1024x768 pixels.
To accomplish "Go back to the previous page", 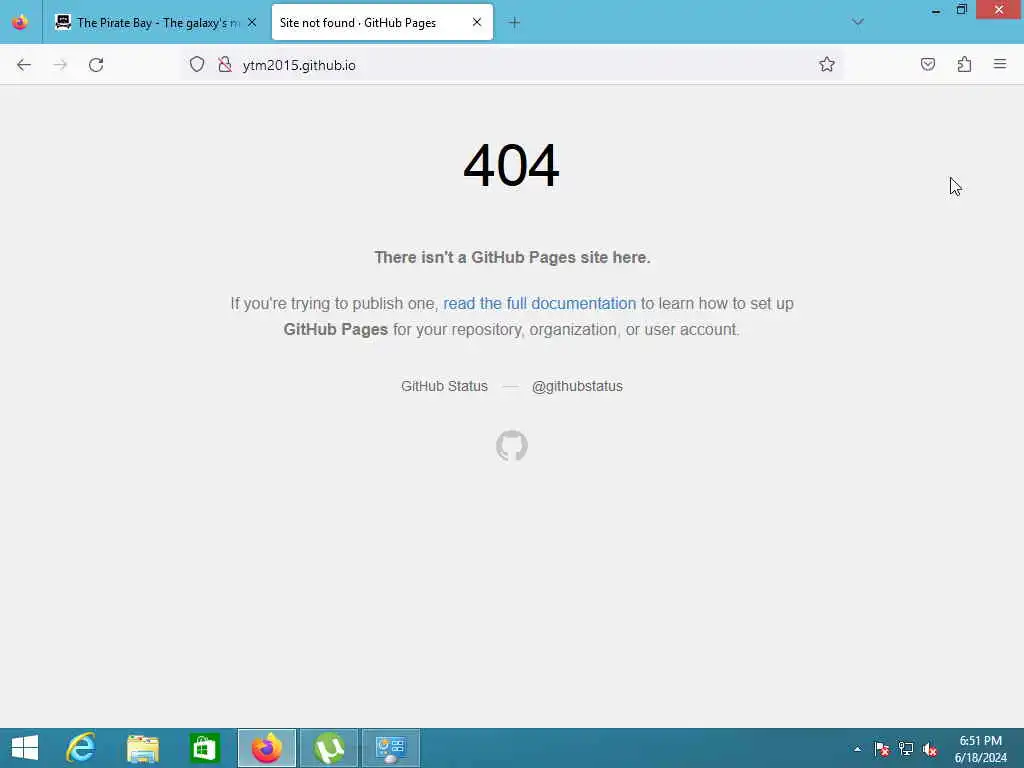I will coord(24,65).
